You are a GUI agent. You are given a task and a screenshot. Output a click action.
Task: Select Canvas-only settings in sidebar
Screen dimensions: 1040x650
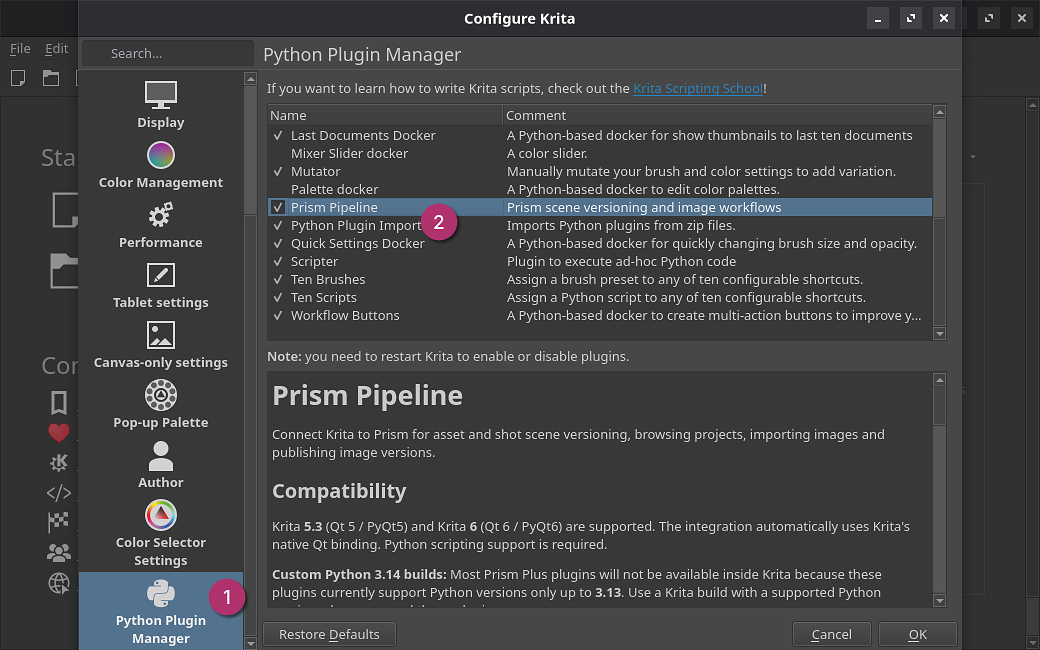click(x=161, y=346)
